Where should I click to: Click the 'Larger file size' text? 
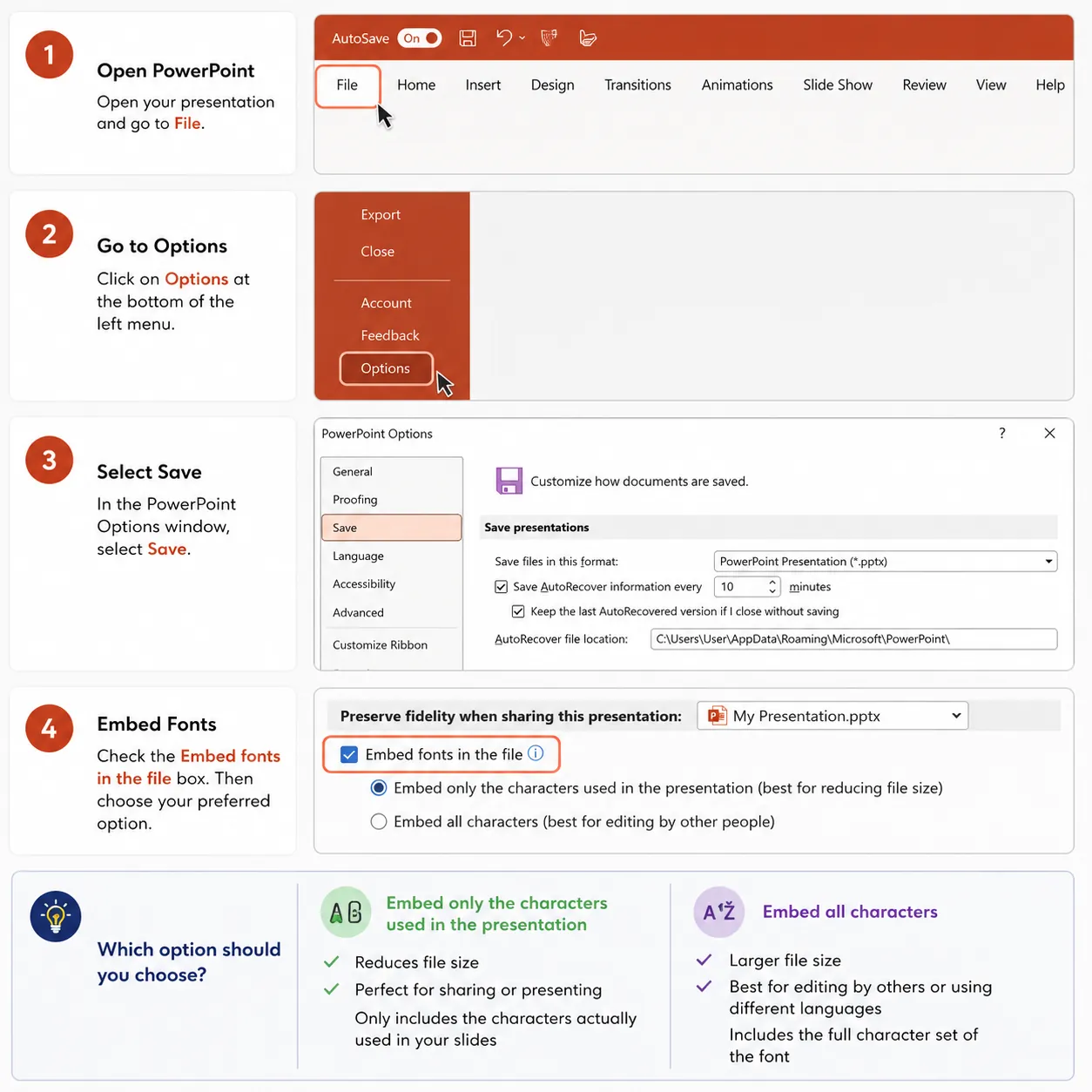coord(785,961)
